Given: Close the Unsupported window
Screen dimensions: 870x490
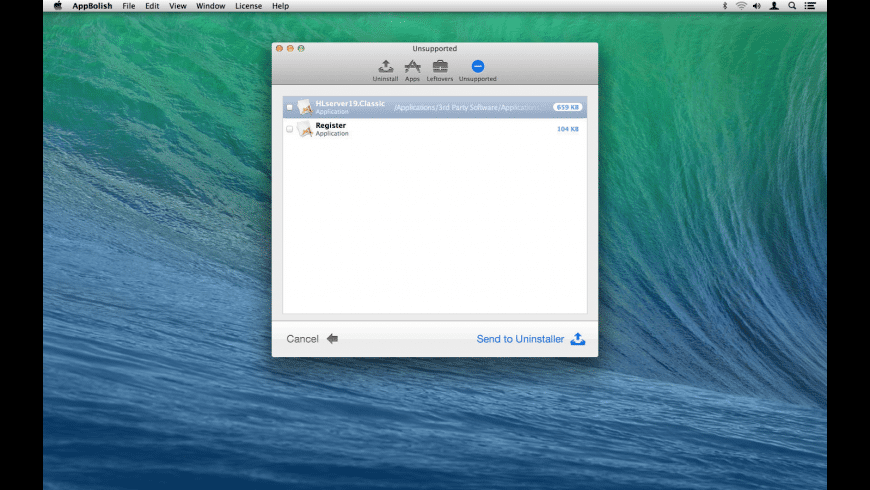Looking at the screenshot, I should tap(280, 48).
